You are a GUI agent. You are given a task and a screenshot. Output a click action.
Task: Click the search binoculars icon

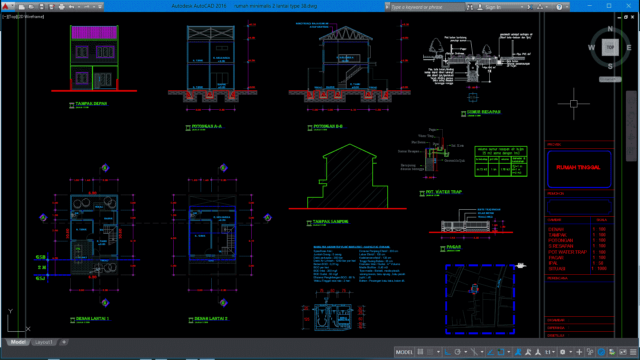tap(470, 7)
